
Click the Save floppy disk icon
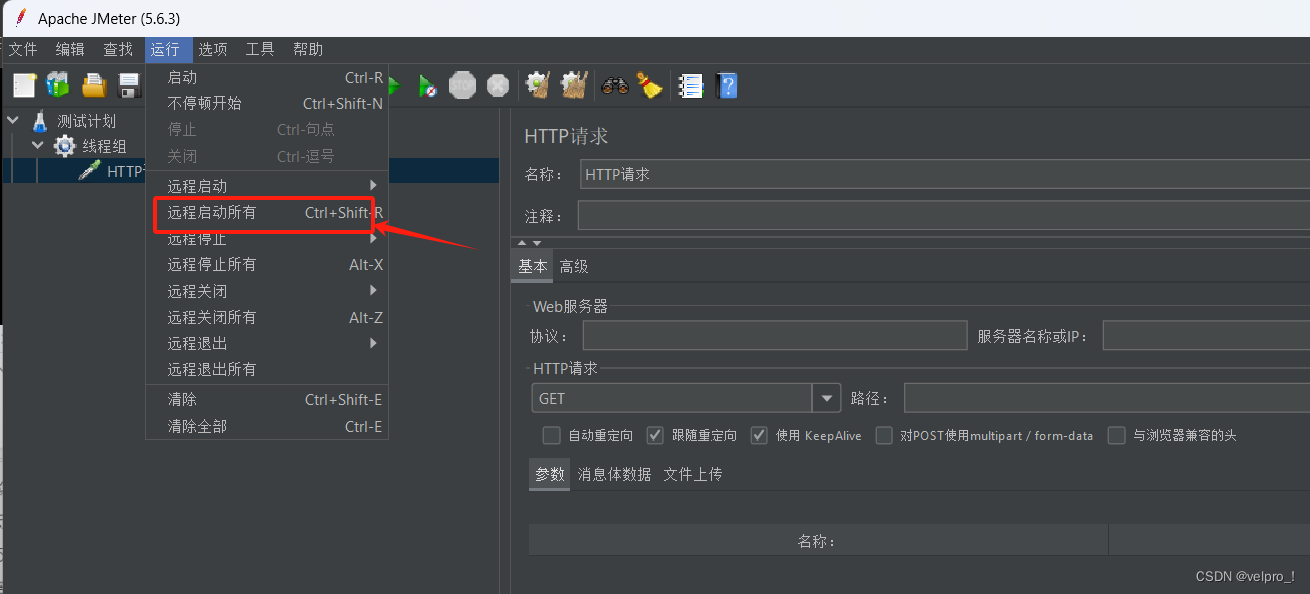(130, 86)
